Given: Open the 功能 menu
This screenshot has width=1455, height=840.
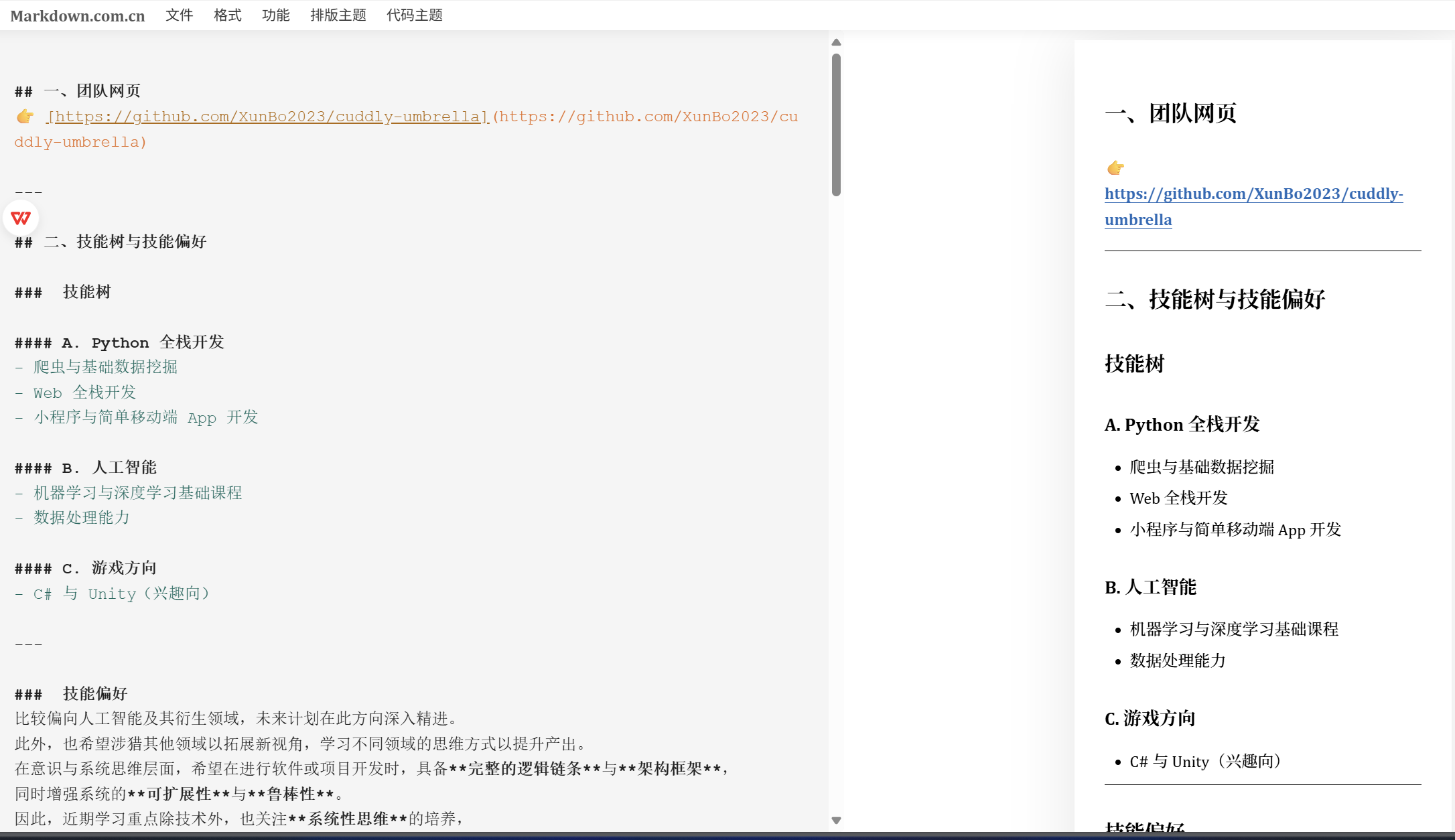Looking at the screenshot, I should 275,15.
